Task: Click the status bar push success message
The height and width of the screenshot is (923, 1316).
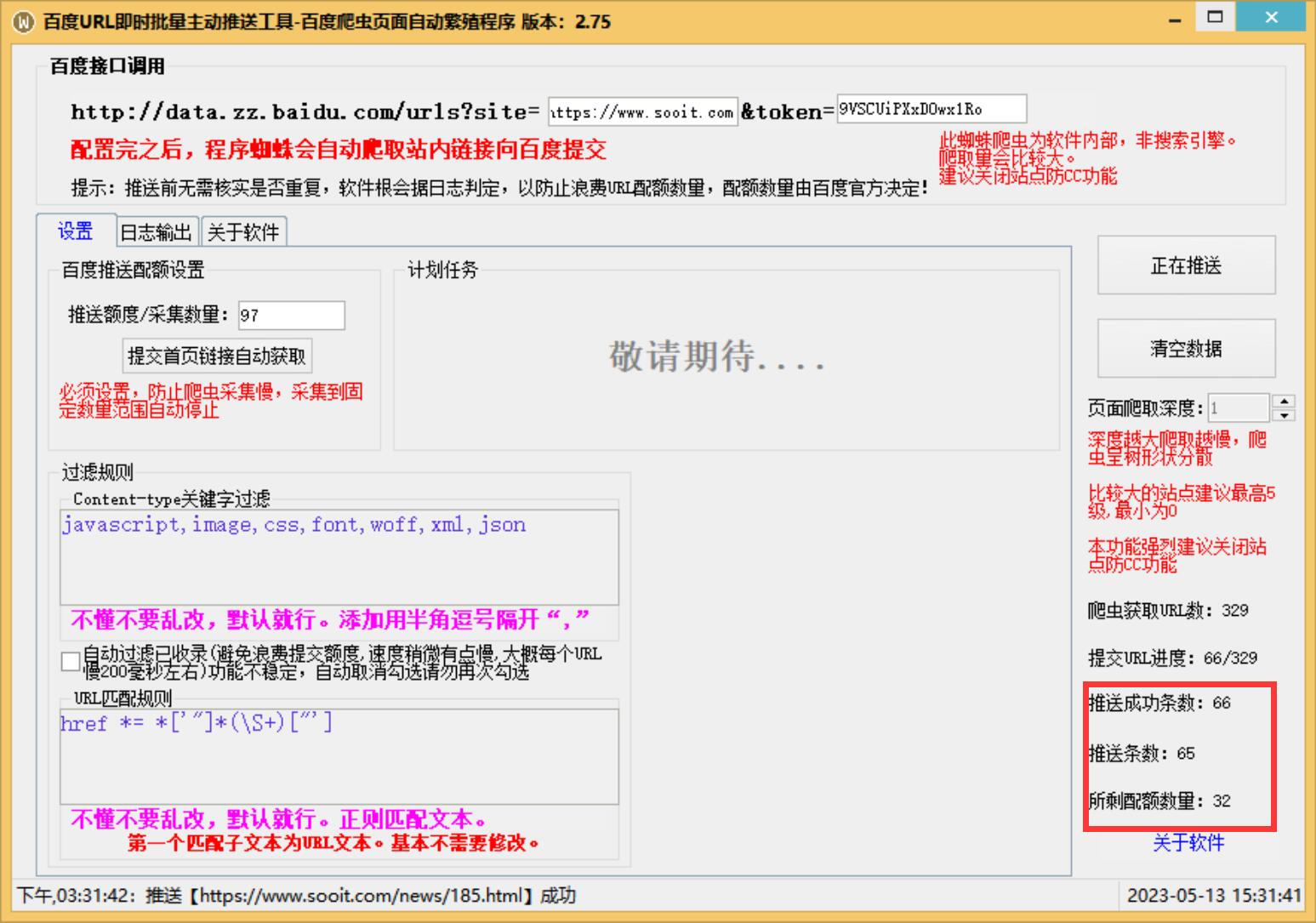Action: pyautogui.click(x=297, y=896)
